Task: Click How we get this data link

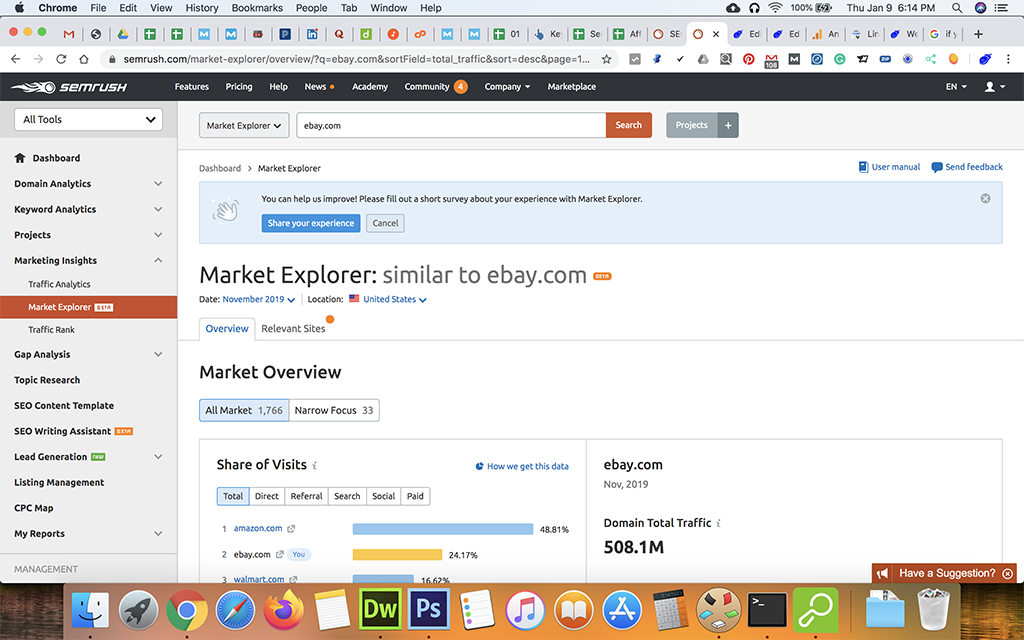Action: pos(522,466)
